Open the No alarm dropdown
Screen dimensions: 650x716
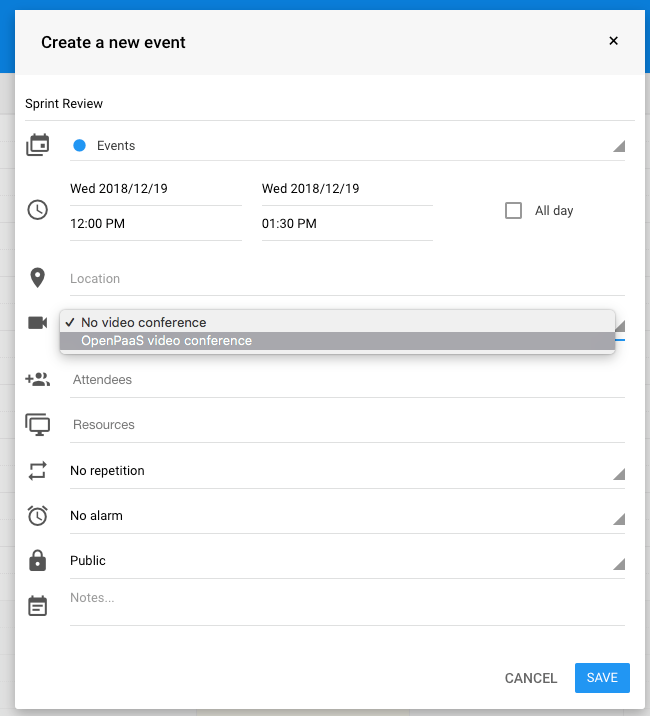(x=347, y=516)
